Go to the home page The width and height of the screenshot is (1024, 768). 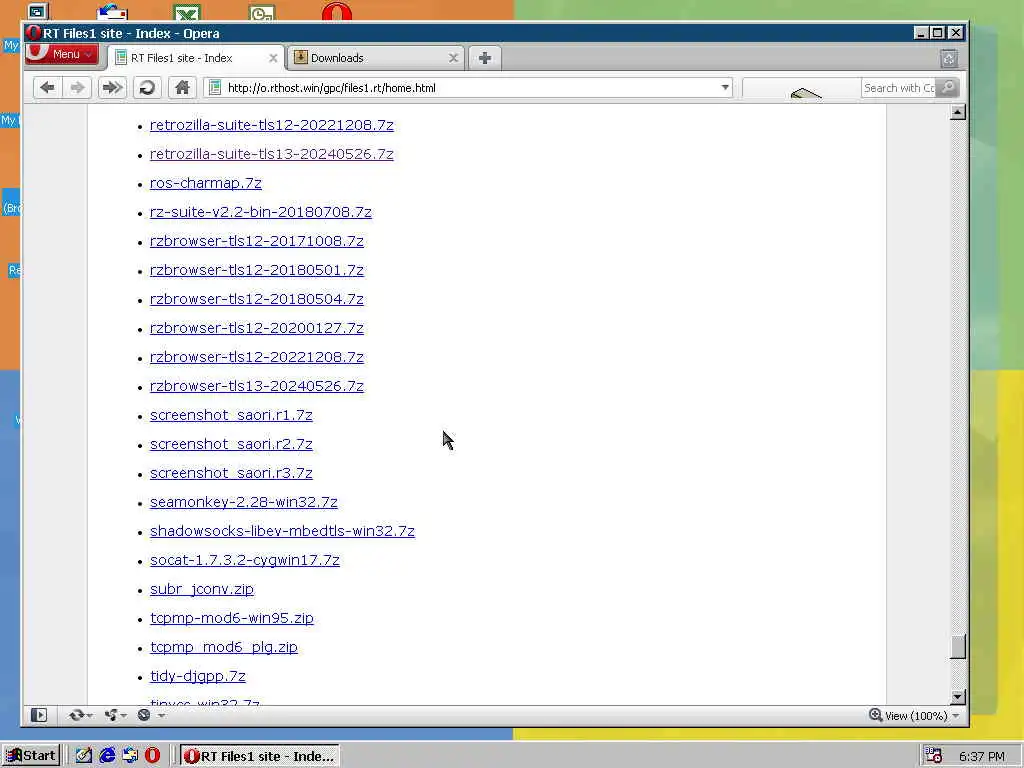182,88
